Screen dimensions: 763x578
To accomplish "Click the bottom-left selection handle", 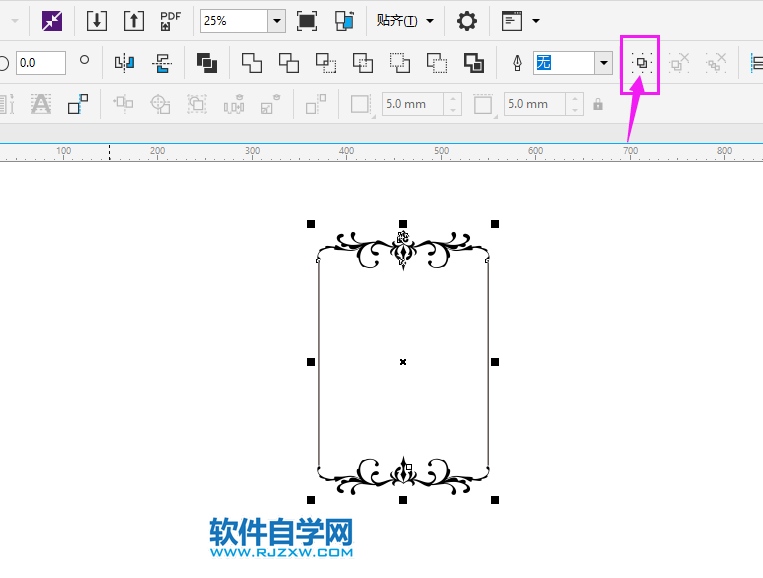I will point(311,500).
